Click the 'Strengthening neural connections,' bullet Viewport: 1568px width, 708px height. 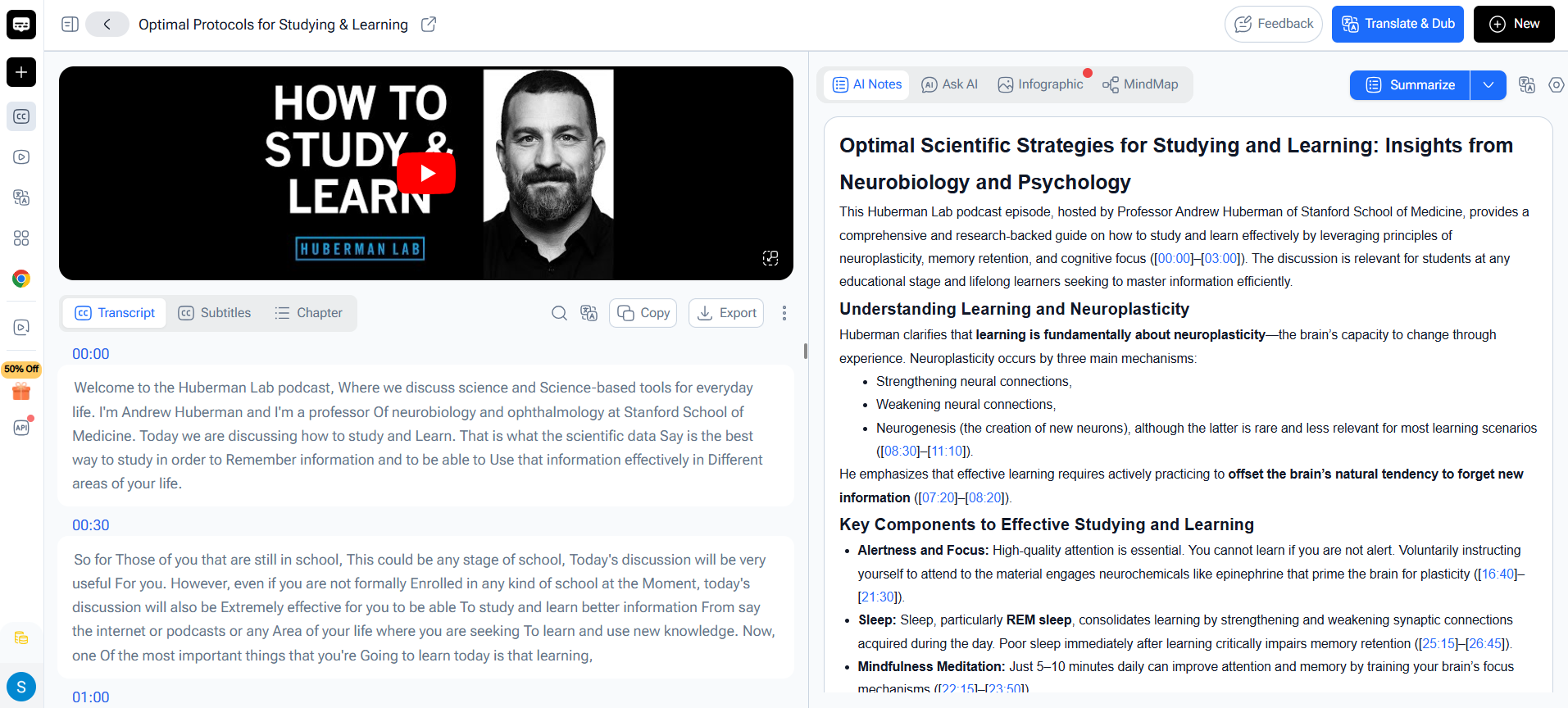pyautogui.click(x=974, y=382)
